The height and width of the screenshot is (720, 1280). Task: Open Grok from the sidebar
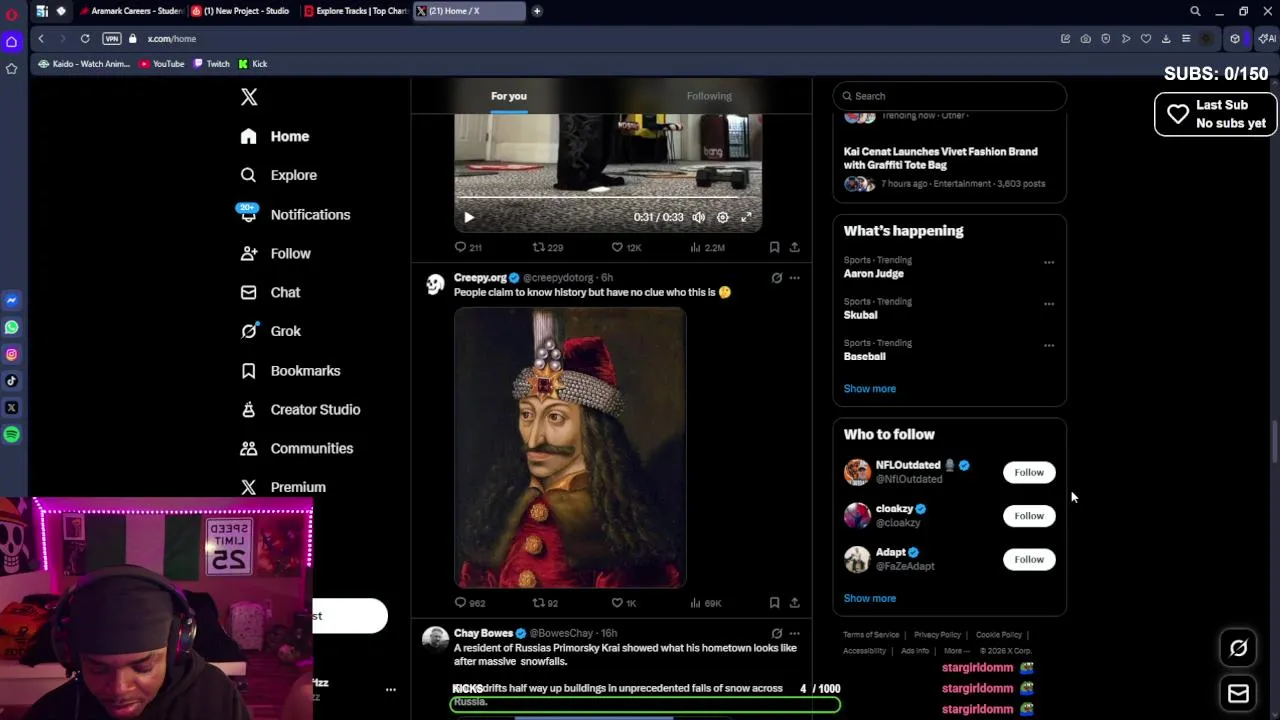[271, 331]
